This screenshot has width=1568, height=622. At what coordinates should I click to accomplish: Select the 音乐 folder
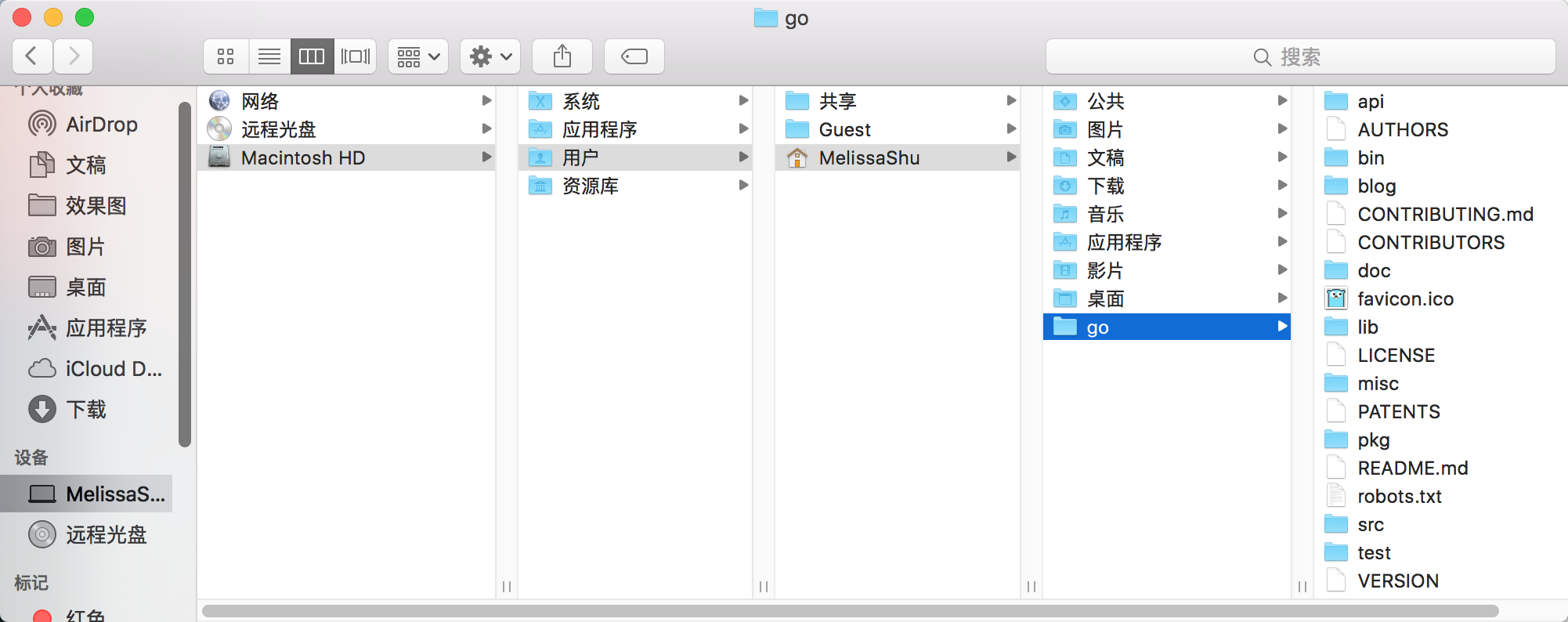[x=1167, y=214]
